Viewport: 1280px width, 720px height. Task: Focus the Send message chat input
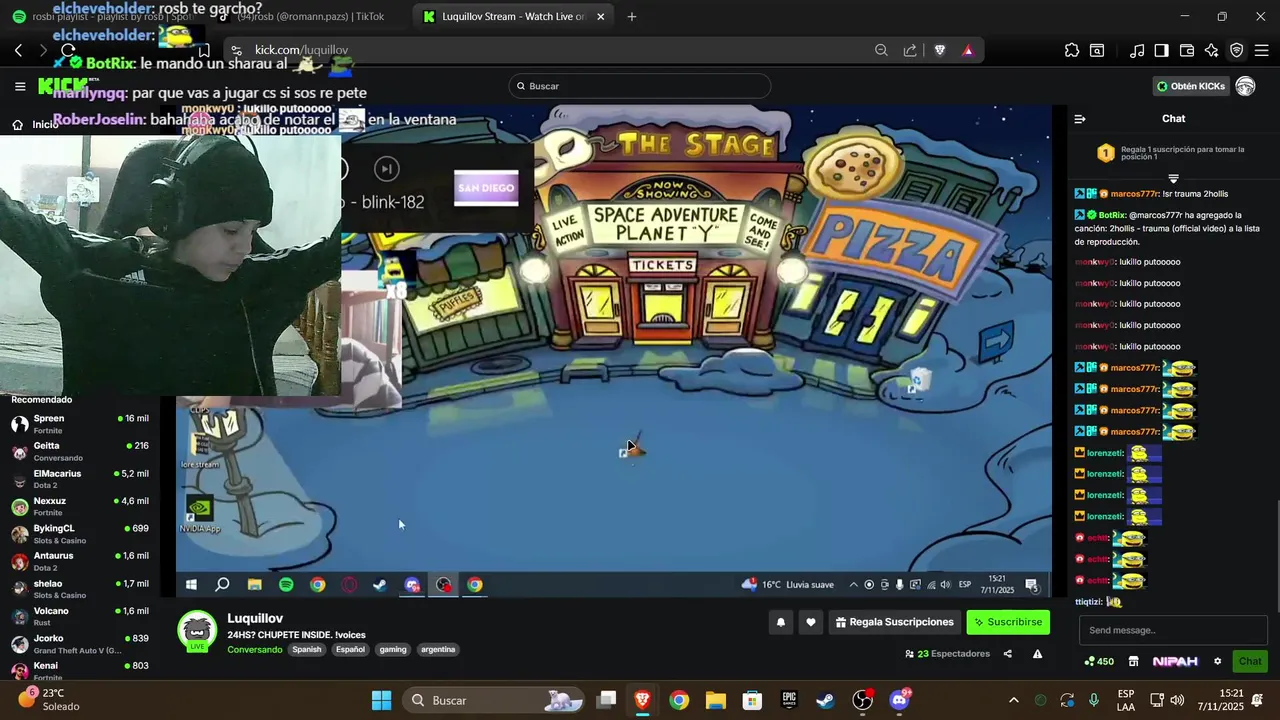[1173, 630]
